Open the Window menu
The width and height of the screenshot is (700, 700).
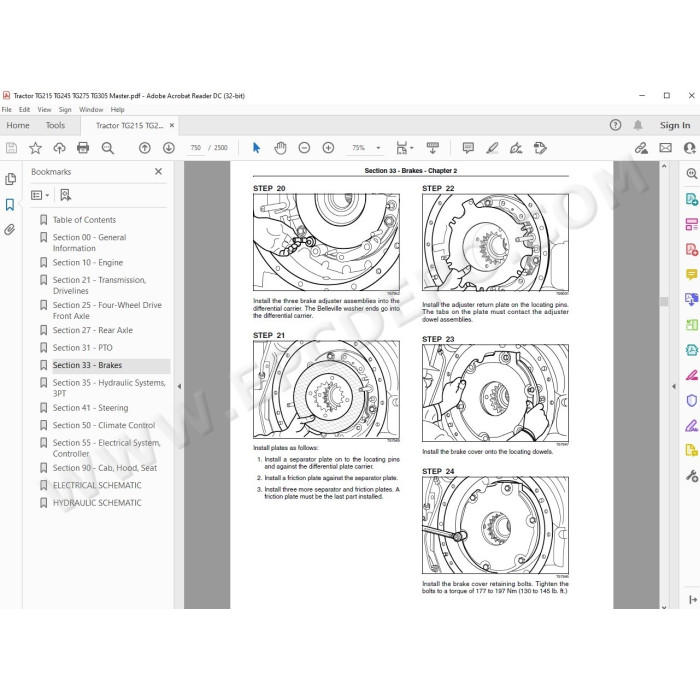click(91, 109)
